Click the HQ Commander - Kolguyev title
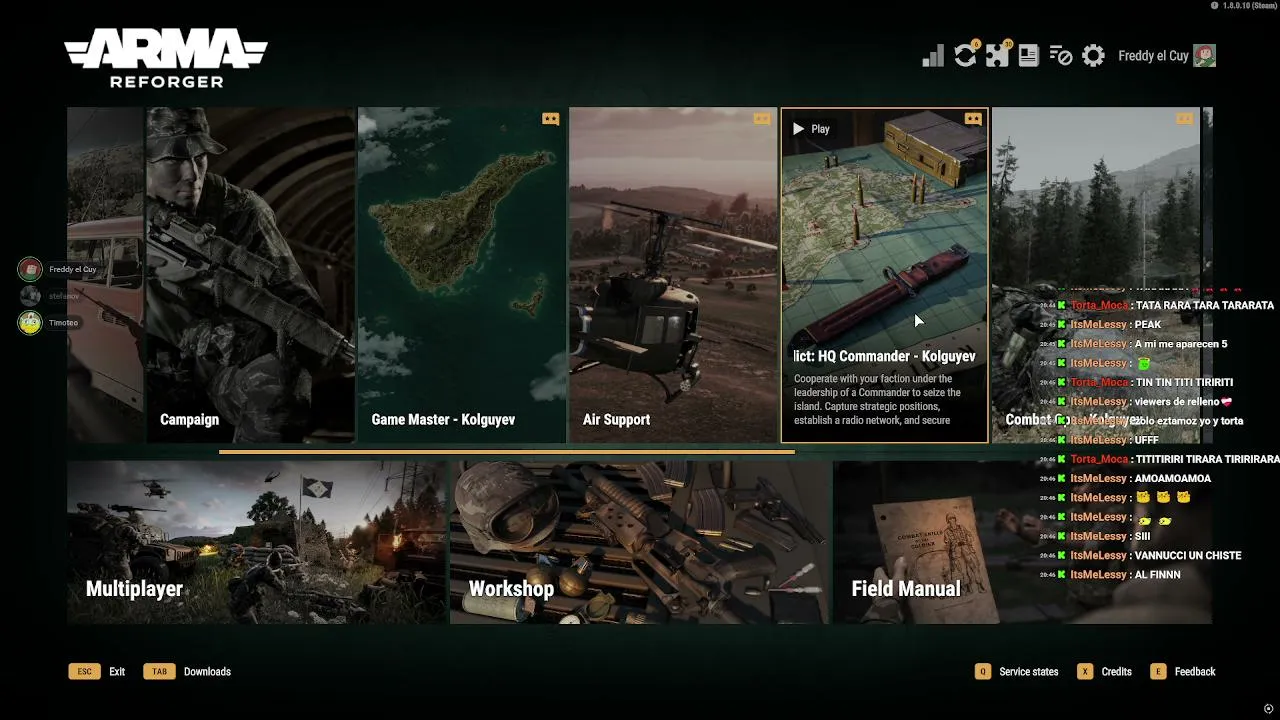 tap(885, 356)
